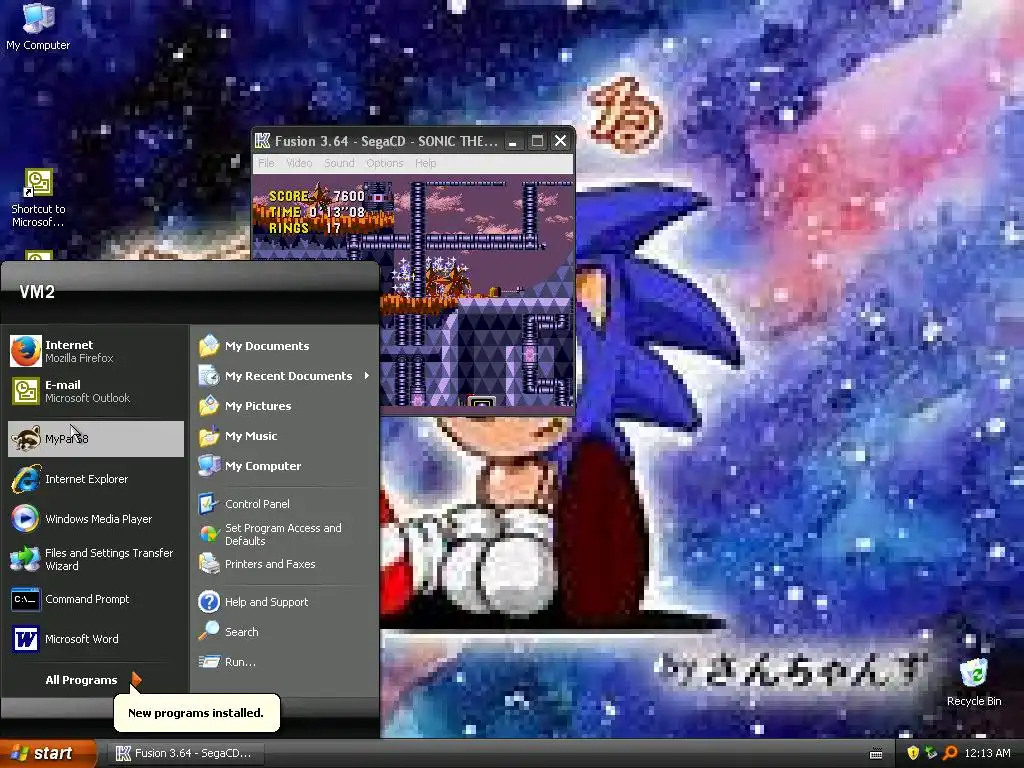
Task: Close the Fusion emulator window
Action: pyautogui.click(x=560, y=141)
